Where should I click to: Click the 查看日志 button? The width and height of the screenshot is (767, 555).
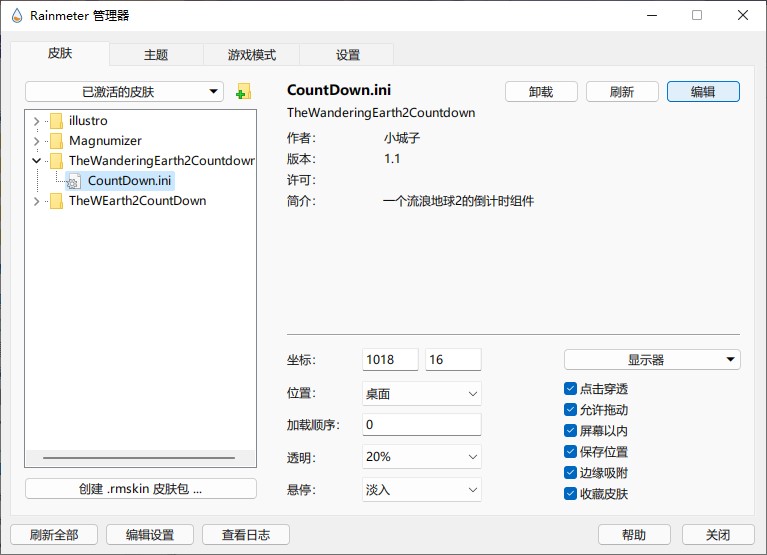pos(246,534)
